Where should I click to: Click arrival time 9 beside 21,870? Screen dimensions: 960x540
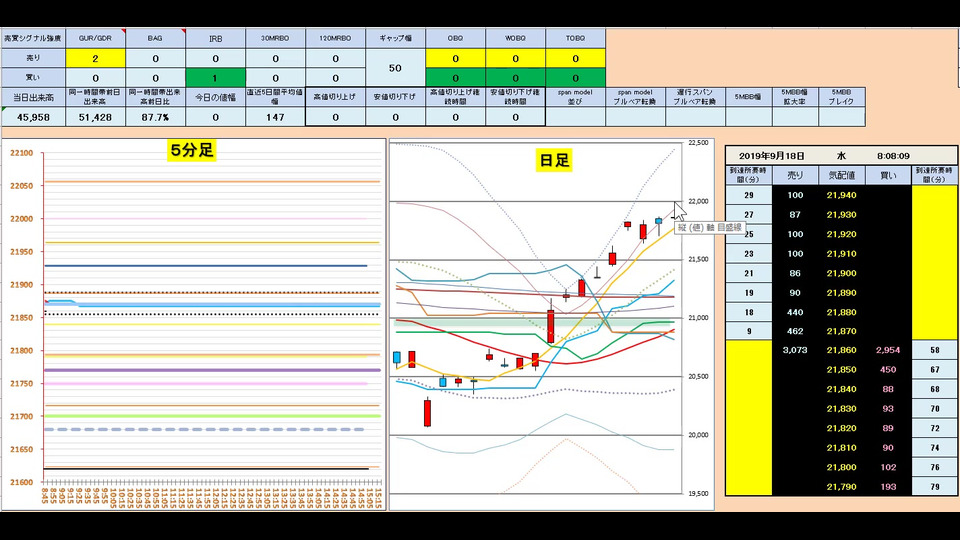tap(749, 331)
